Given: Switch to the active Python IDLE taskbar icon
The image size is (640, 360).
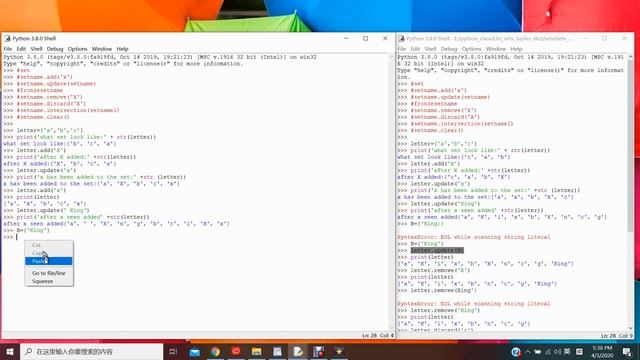Looking at the screenshot, I should click(x=298, y=351).
